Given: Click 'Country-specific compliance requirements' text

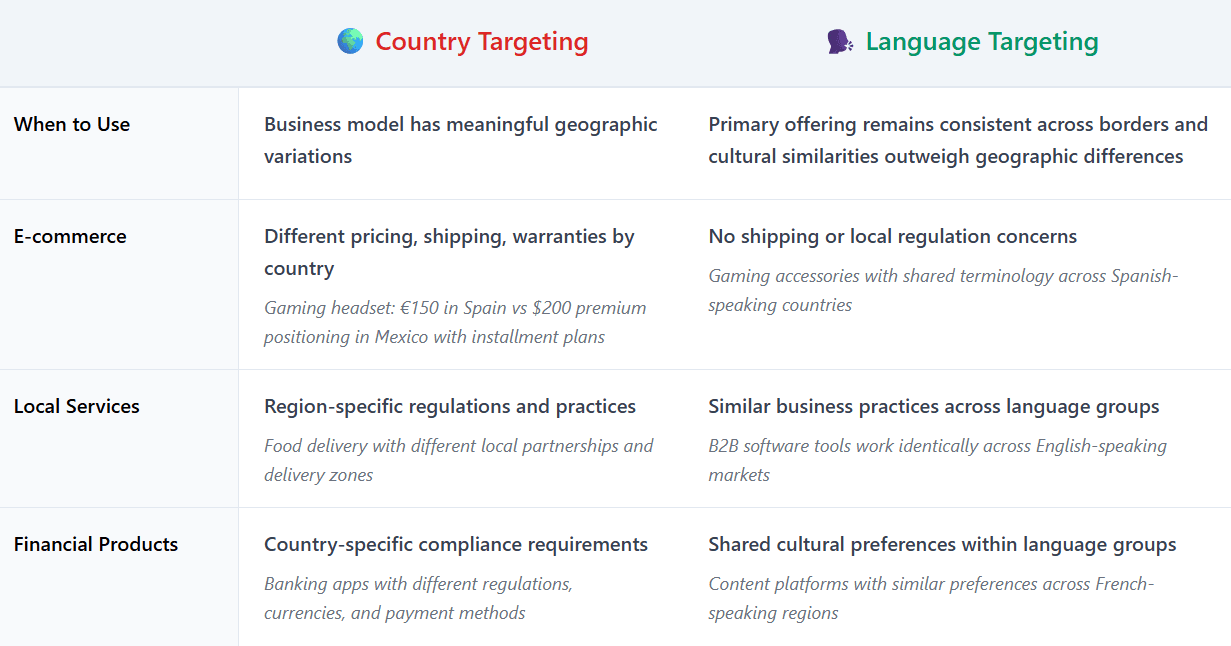Looking at the screenshot, I should pyautogui.click(x=456, y=544).
